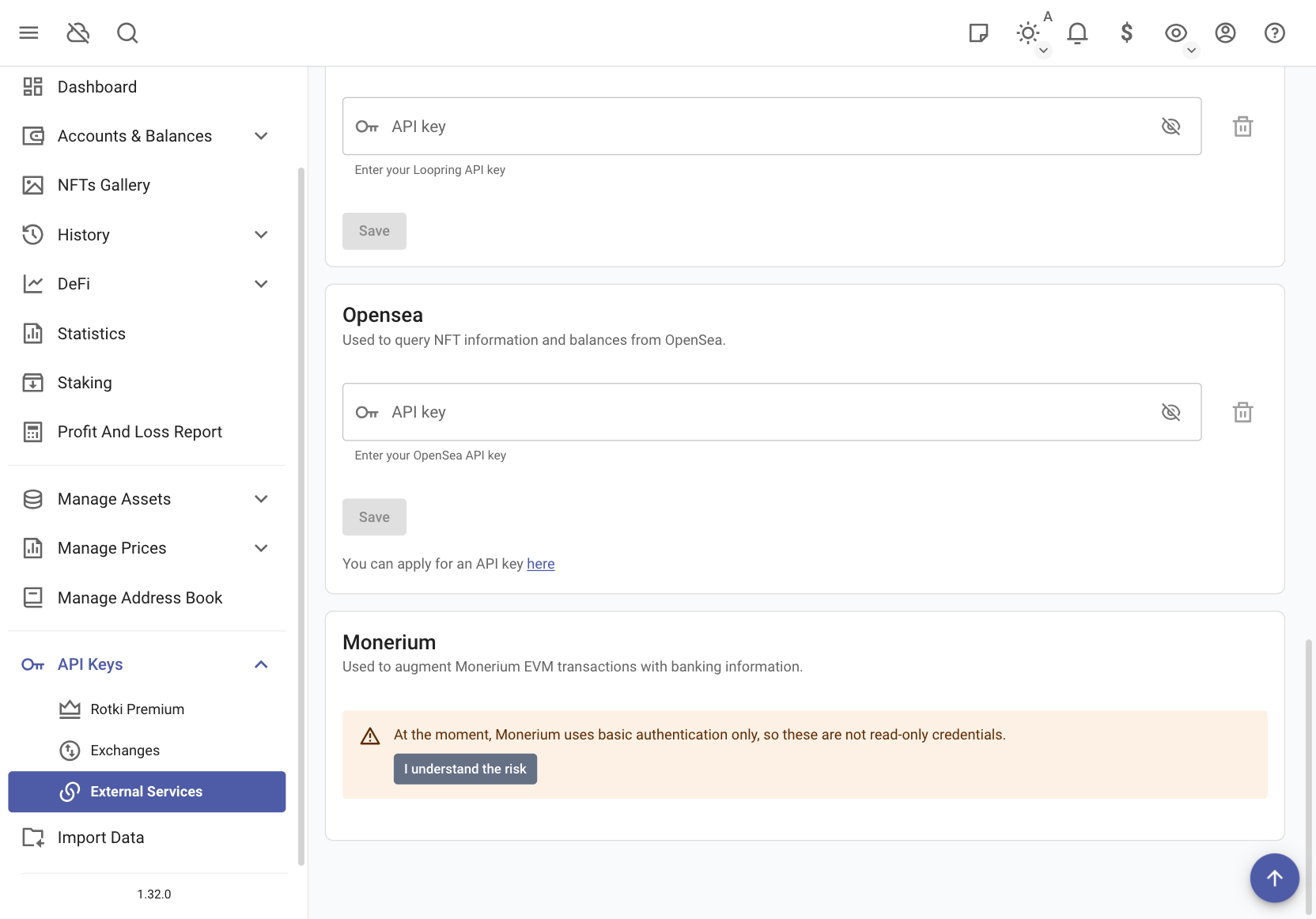Open Profit And Loss Report
The width and height of the screenshot is (1316, 919).
[147, 432]
